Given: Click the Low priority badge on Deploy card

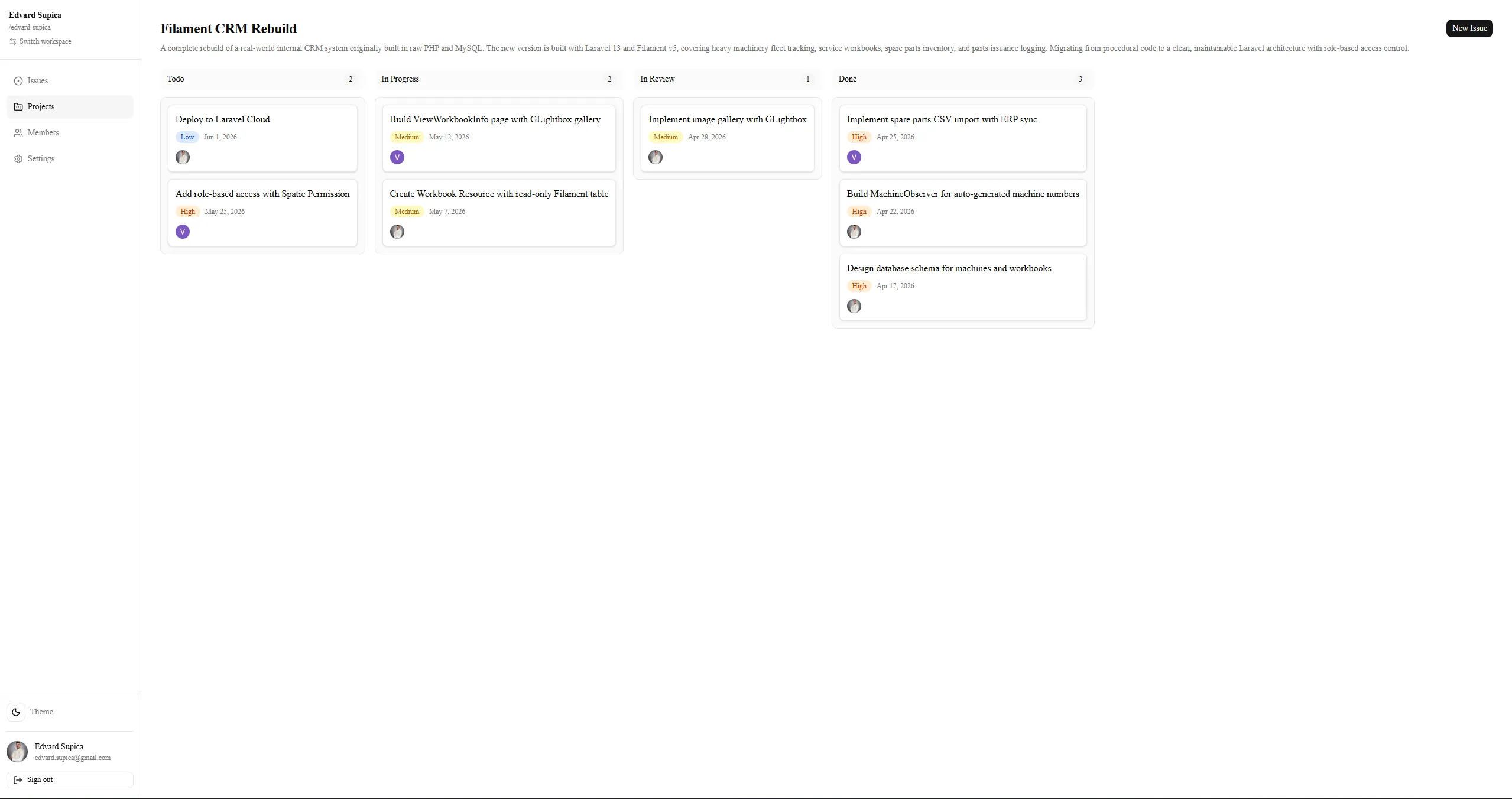Looking at the screenshot, I should (187, 137).
